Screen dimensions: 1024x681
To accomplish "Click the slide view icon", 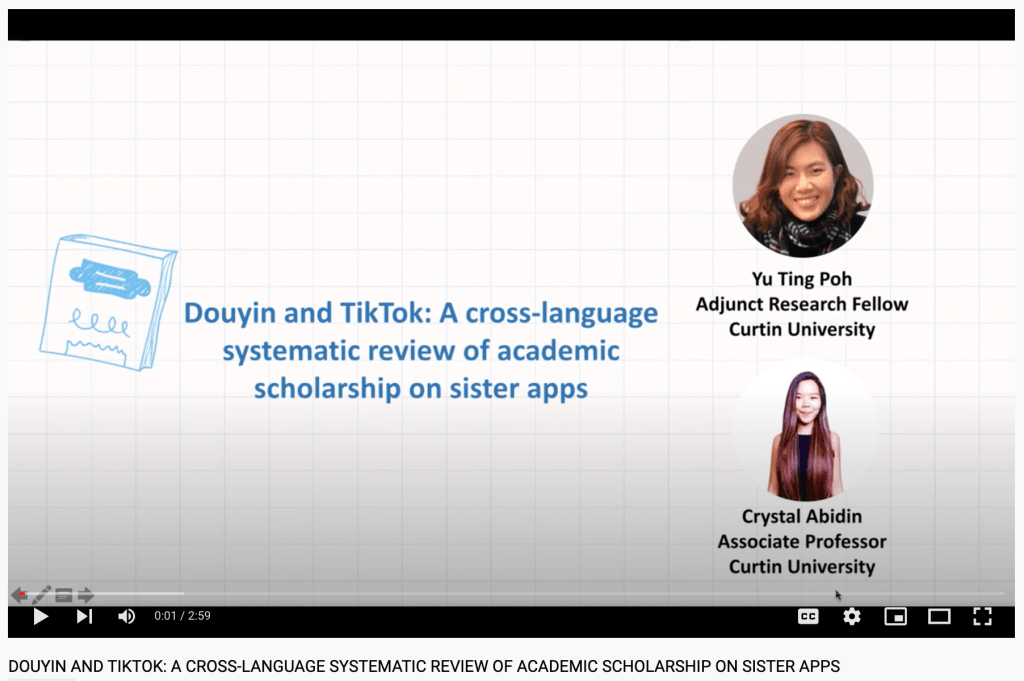I will tap(64, 595).
